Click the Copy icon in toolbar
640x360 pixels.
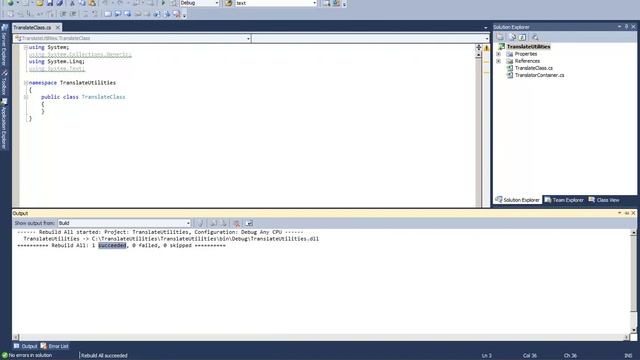click(82, 3)
